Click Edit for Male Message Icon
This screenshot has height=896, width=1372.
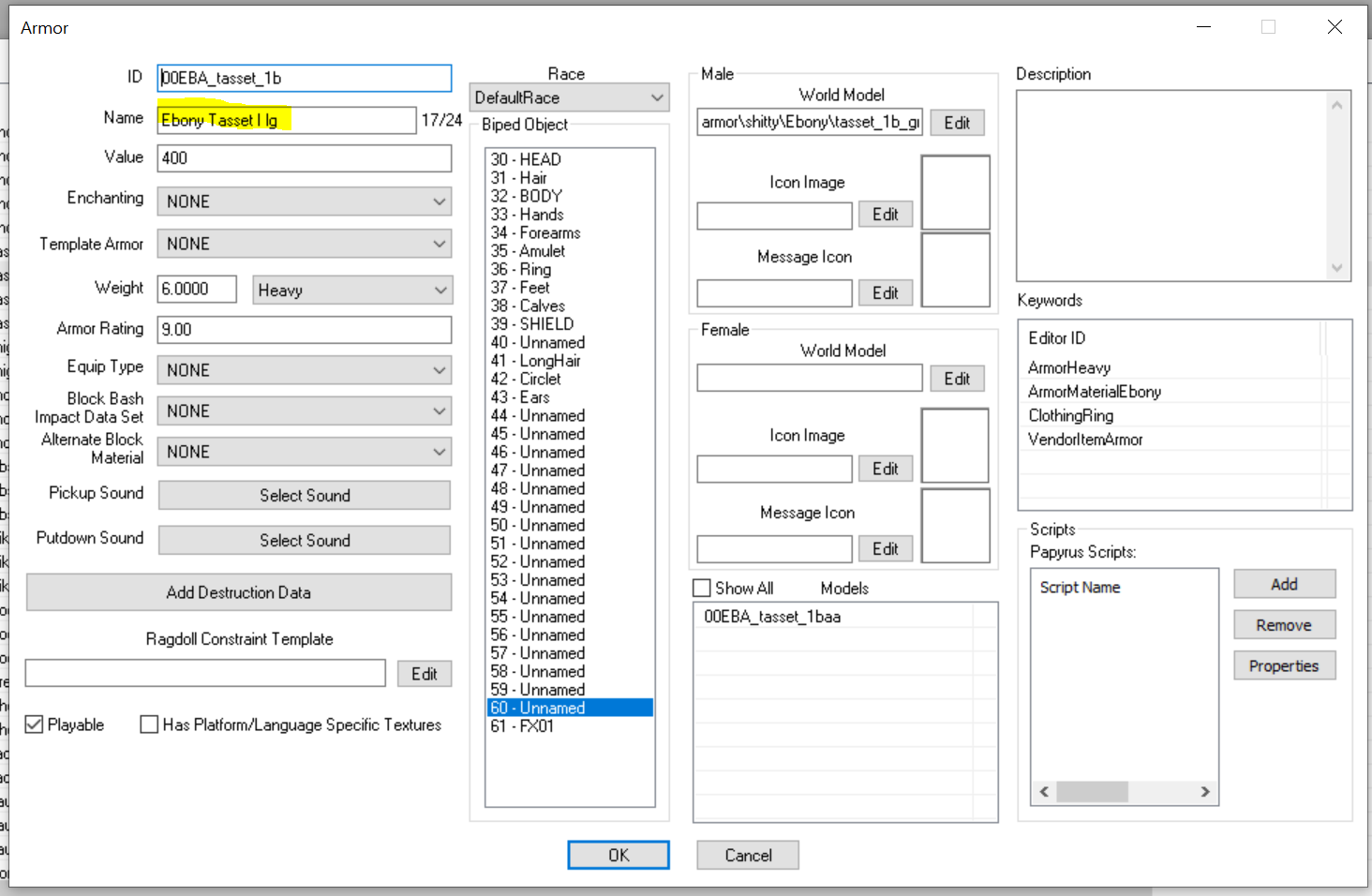coord(886,293)
